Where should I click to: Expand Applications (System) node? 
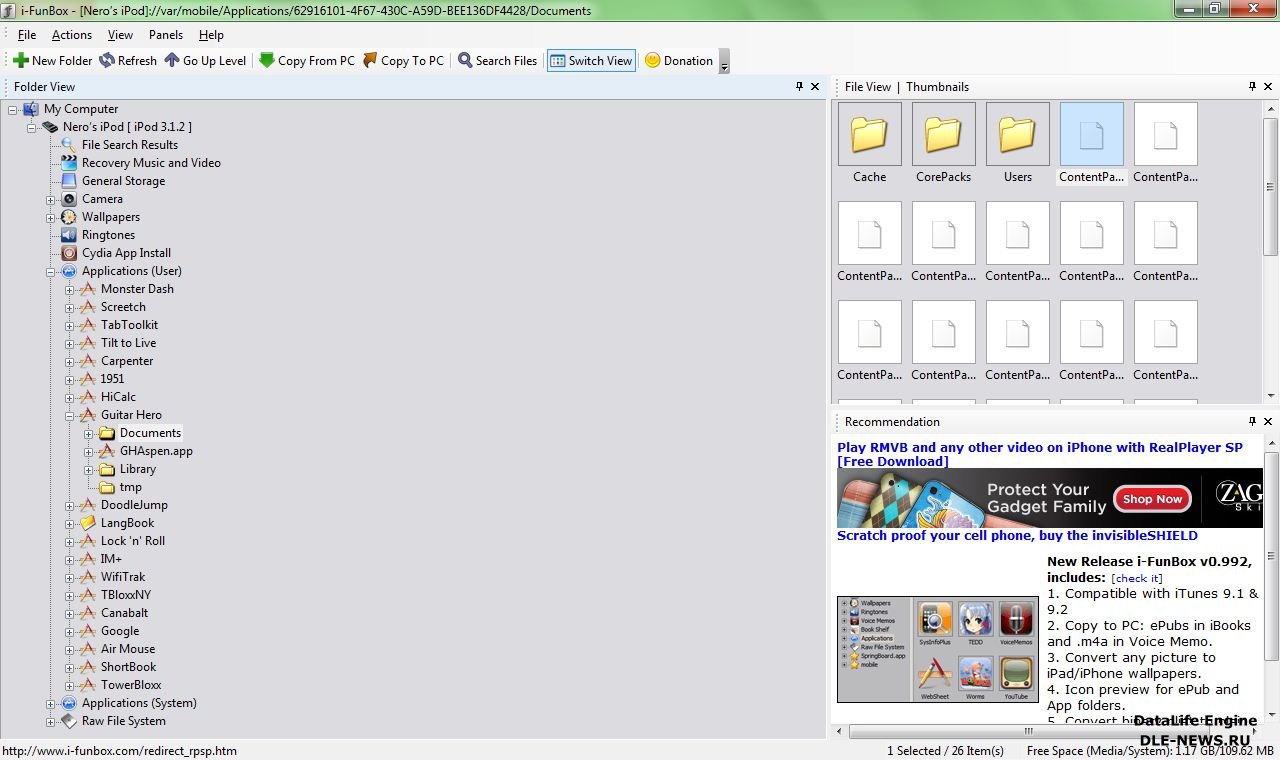click(x=51, y=703)
